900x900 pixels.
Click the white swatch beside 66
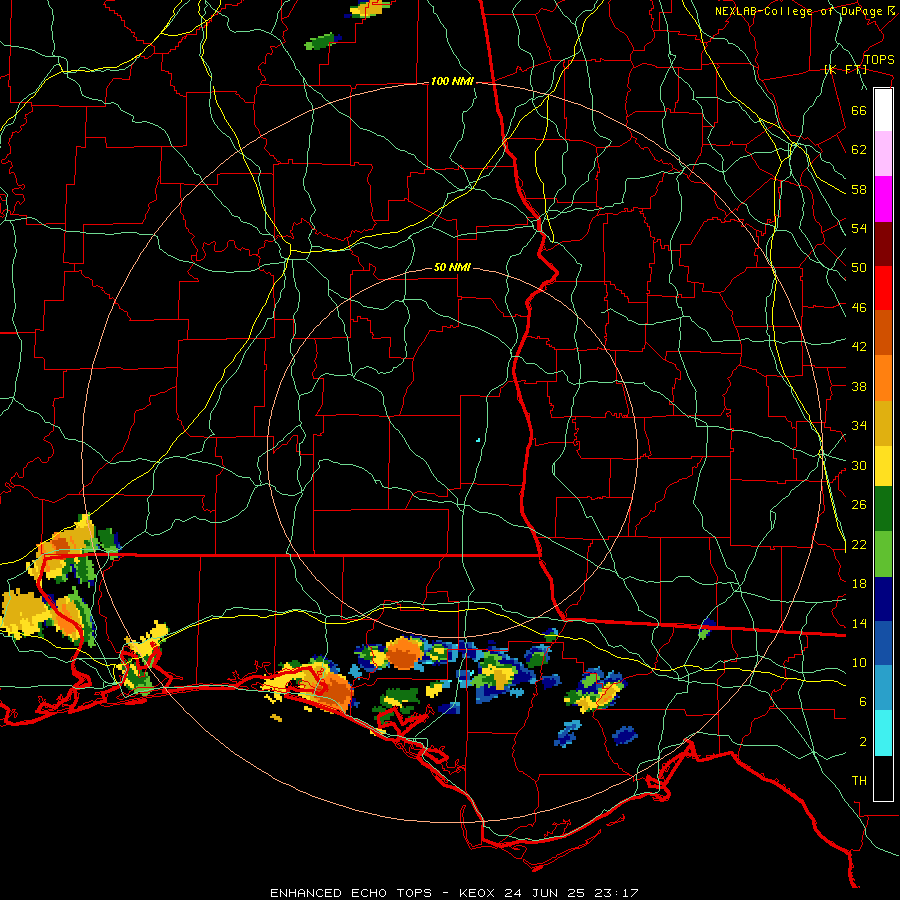pyautogui.click(x=883, y=110)
